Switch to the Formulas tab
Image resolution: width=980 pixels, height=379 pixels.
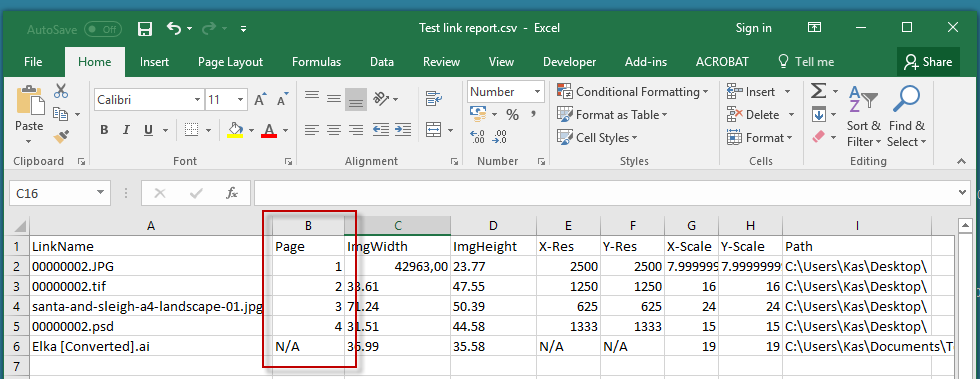(x=316, y=62)
